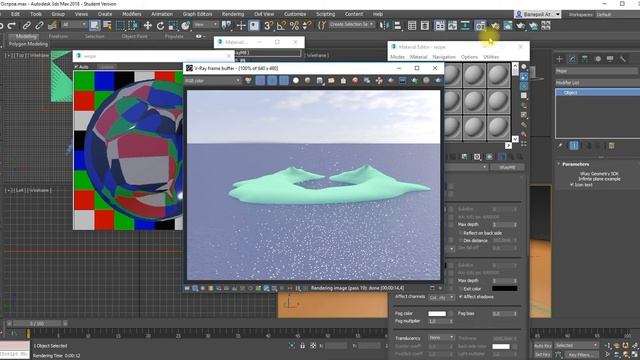Toggle Affect shadows checkbox

pyautogui.click(x=461, y=297)
